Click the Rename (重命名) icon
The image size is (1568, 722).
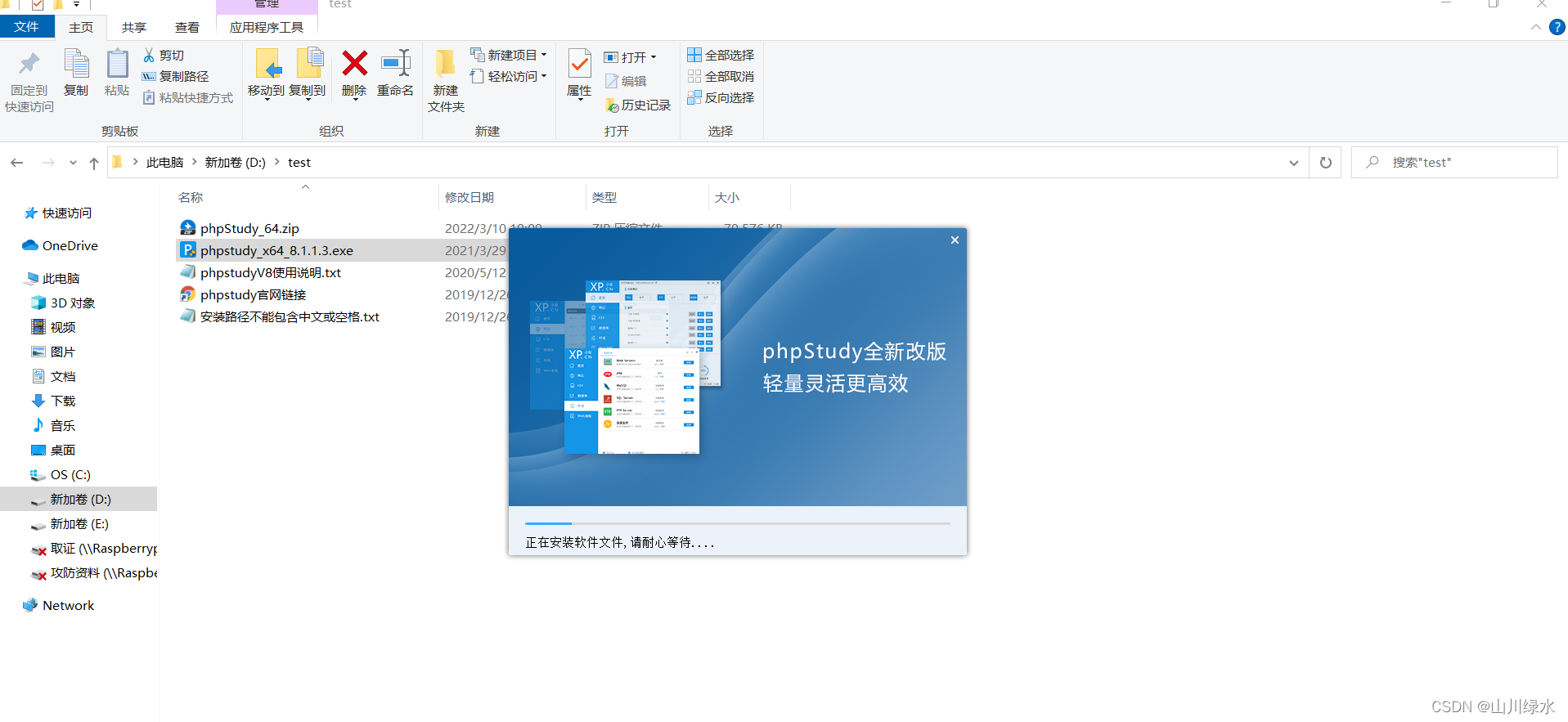(396, 63)
